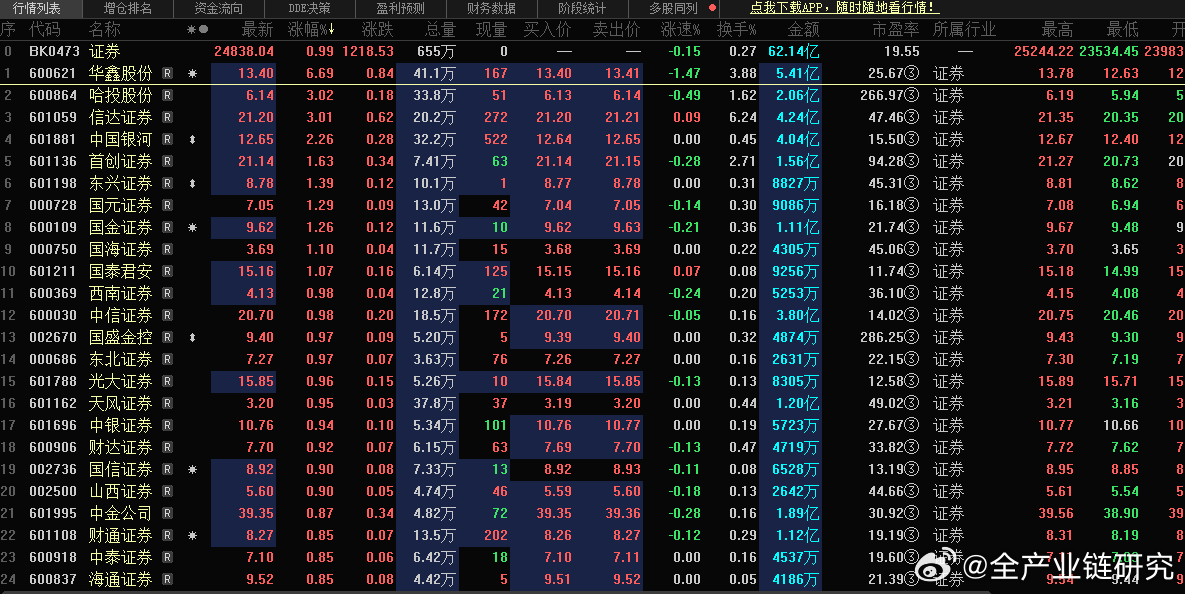Screen dimensions: 1185x594
Task: Click the R badge beside 首创证券
Action: click(x=167, y=161)
